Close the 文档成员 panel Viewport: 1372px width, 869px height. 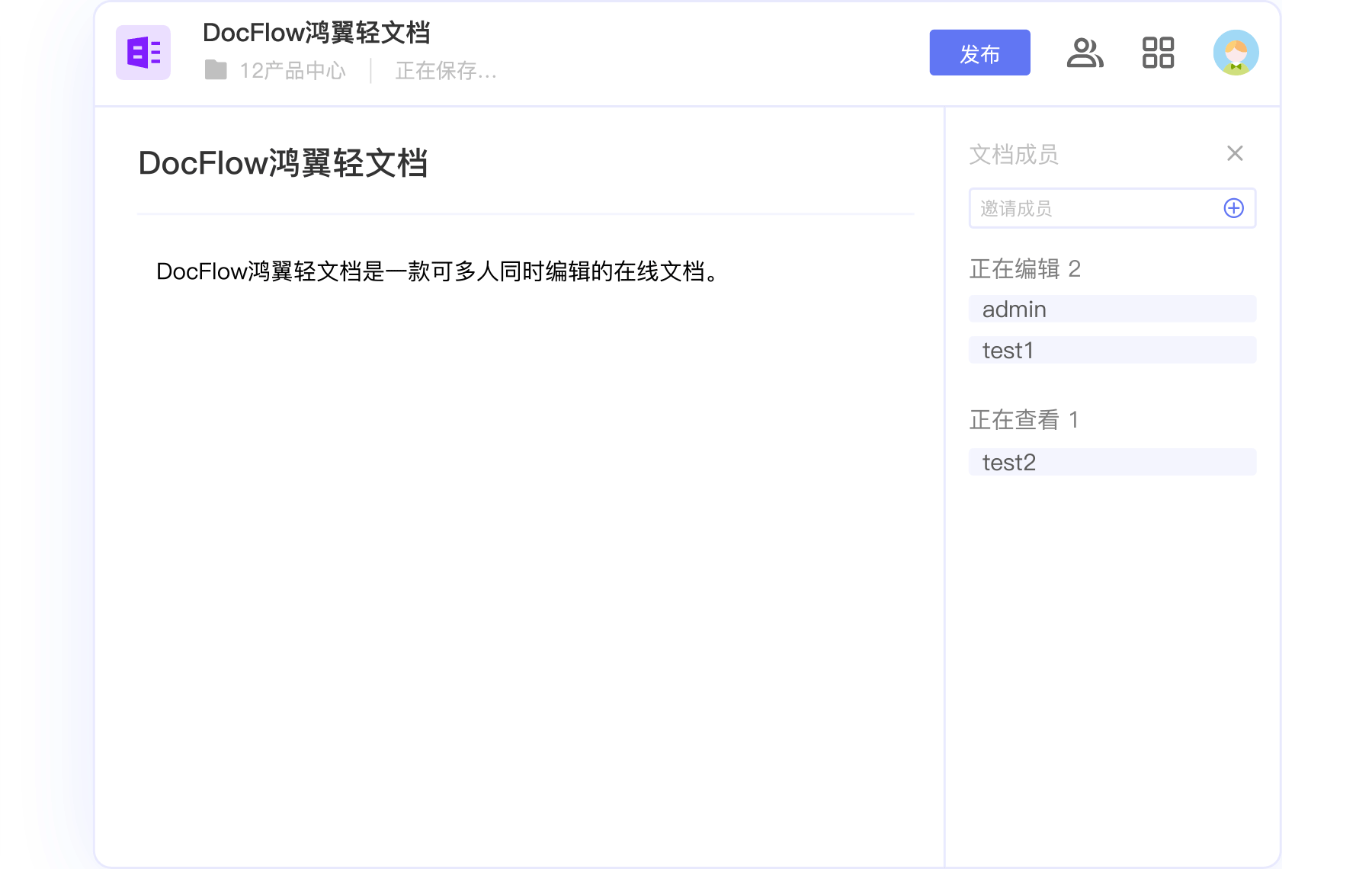(x=1235, y=153)
